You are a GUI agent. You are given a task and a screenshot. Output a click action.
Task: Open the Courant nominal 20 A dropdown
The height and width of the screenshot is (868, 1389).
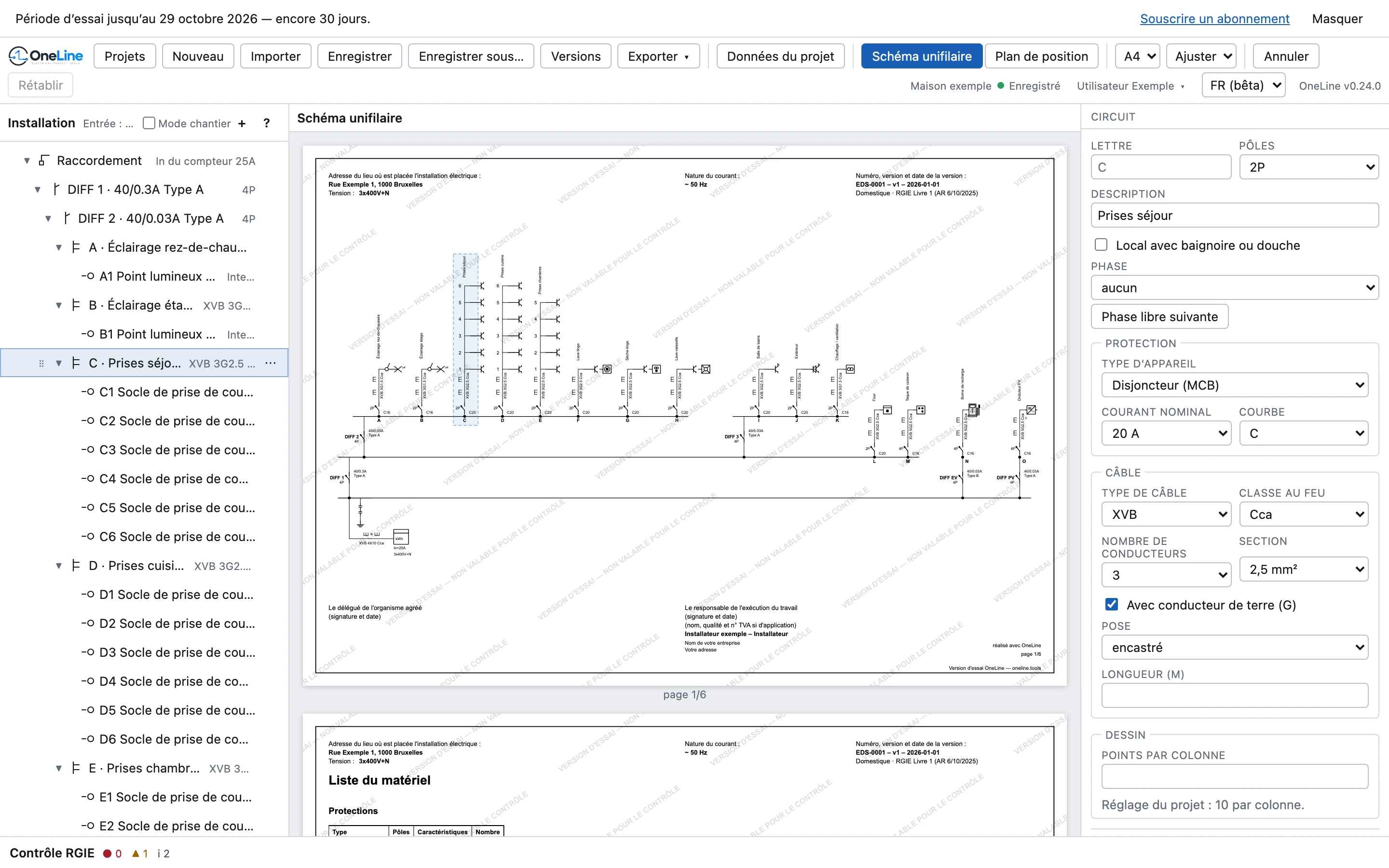click(x=1166, y=434)
